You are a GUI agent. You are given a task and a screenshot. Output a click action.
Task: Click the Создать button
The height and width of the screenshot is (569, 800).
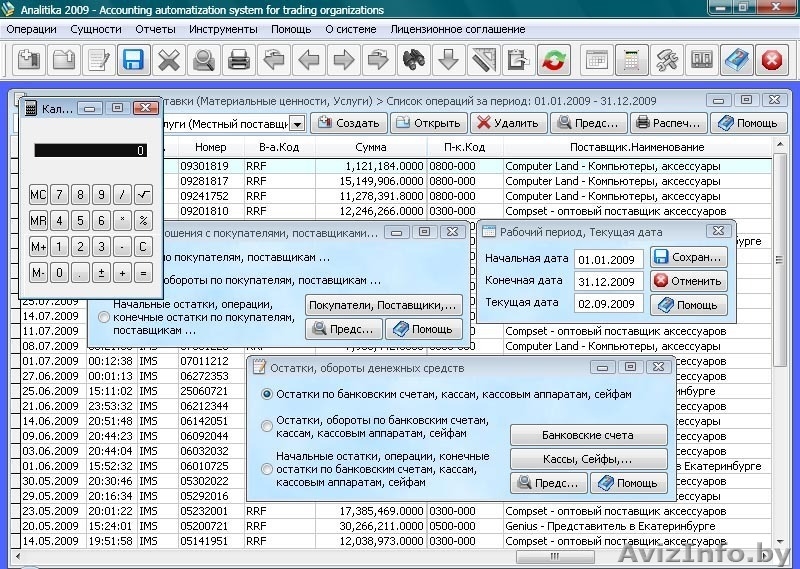(x=348, y=123)
